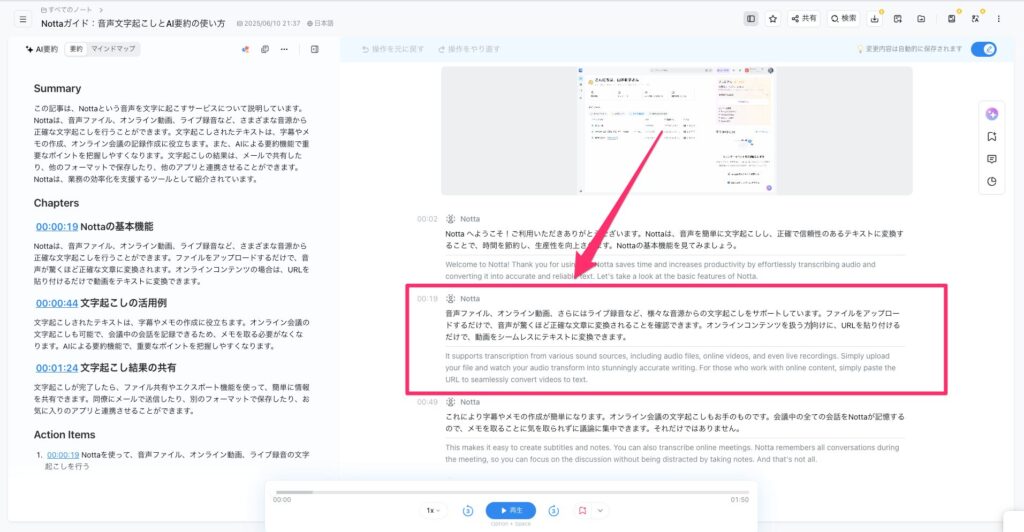The image size is (1024, 532).
Task: Jump to timestamp 00:01:24 chapter link
Action: pyautogui.click(x=57, y=368)
